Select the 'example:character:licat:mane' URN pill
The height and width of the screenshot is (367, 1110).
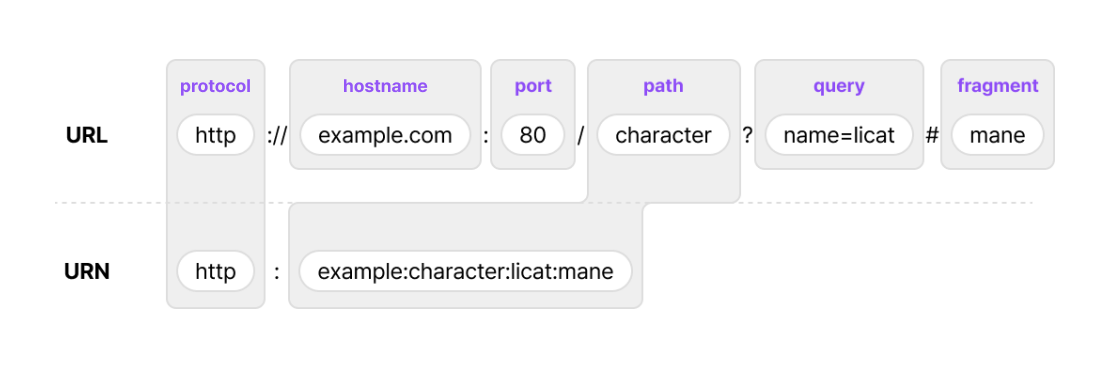(465, 271)
